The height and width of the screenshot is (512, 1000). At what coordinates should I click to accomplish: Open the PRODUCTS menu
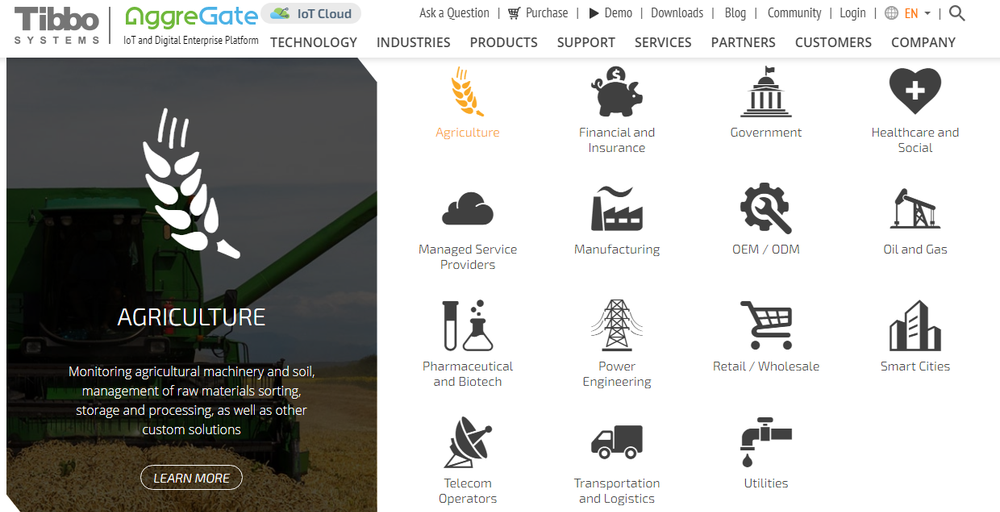tap(504, 42)
